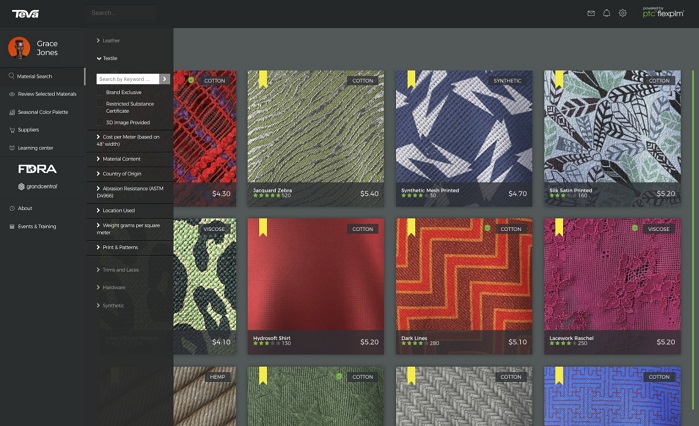Click the HEMP tag on bottom card
699x426 pixels.
tap(217, 377)
